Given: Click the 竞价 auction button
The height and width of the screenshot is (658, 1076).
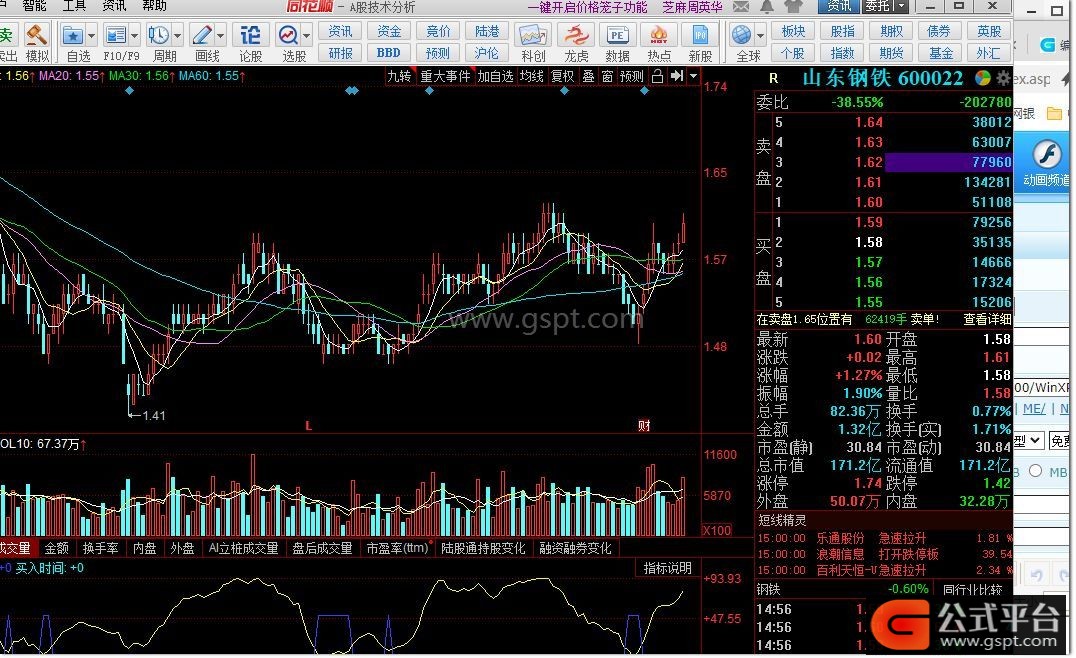Looking at the screenshot, I should pyautogui.click(x=438, y=31).
